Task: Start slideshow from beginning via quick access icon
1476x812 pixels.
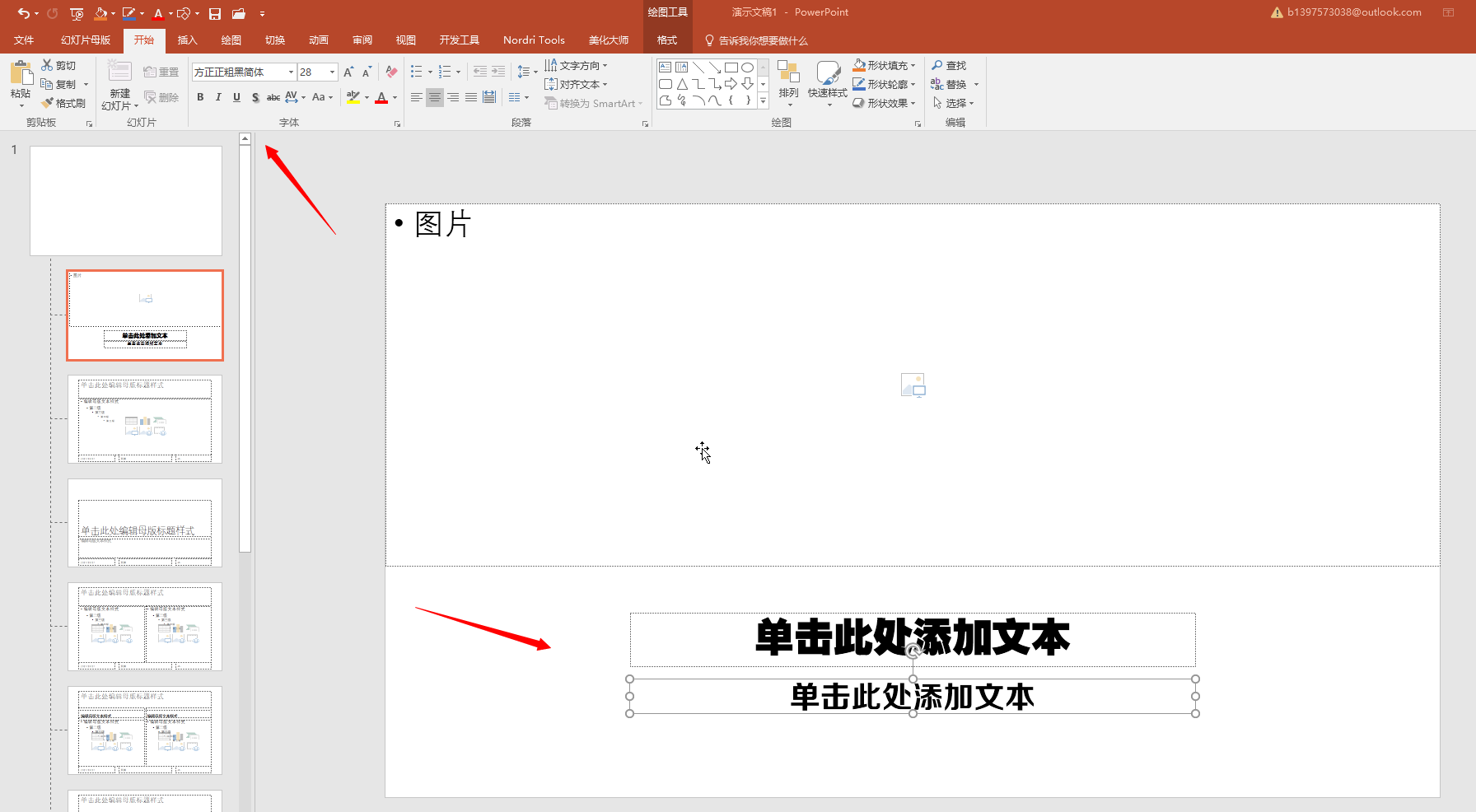Action: 77,13
